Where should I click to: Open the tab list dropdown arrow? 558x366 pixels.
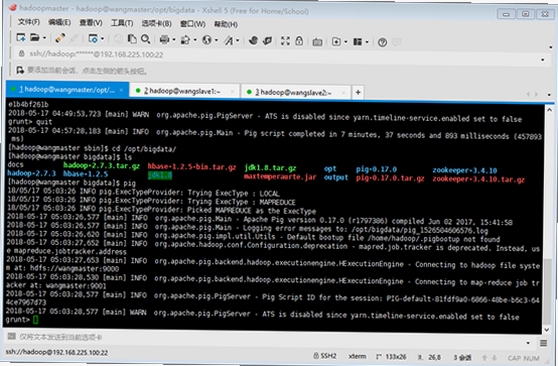pos(549,95)
